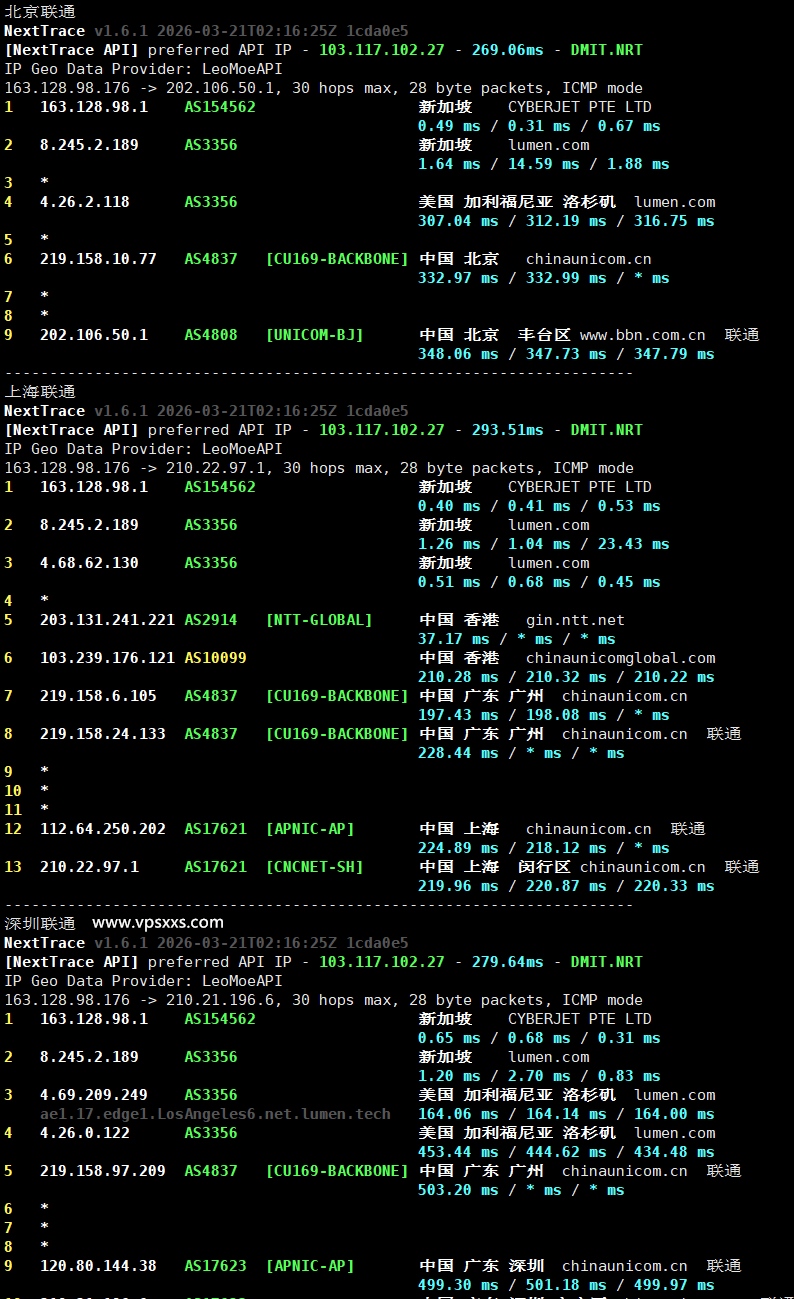Click the [NTT-GLOBAL] network tag
The width and height of the screenshot is (794, 1299).
(319, 620)
